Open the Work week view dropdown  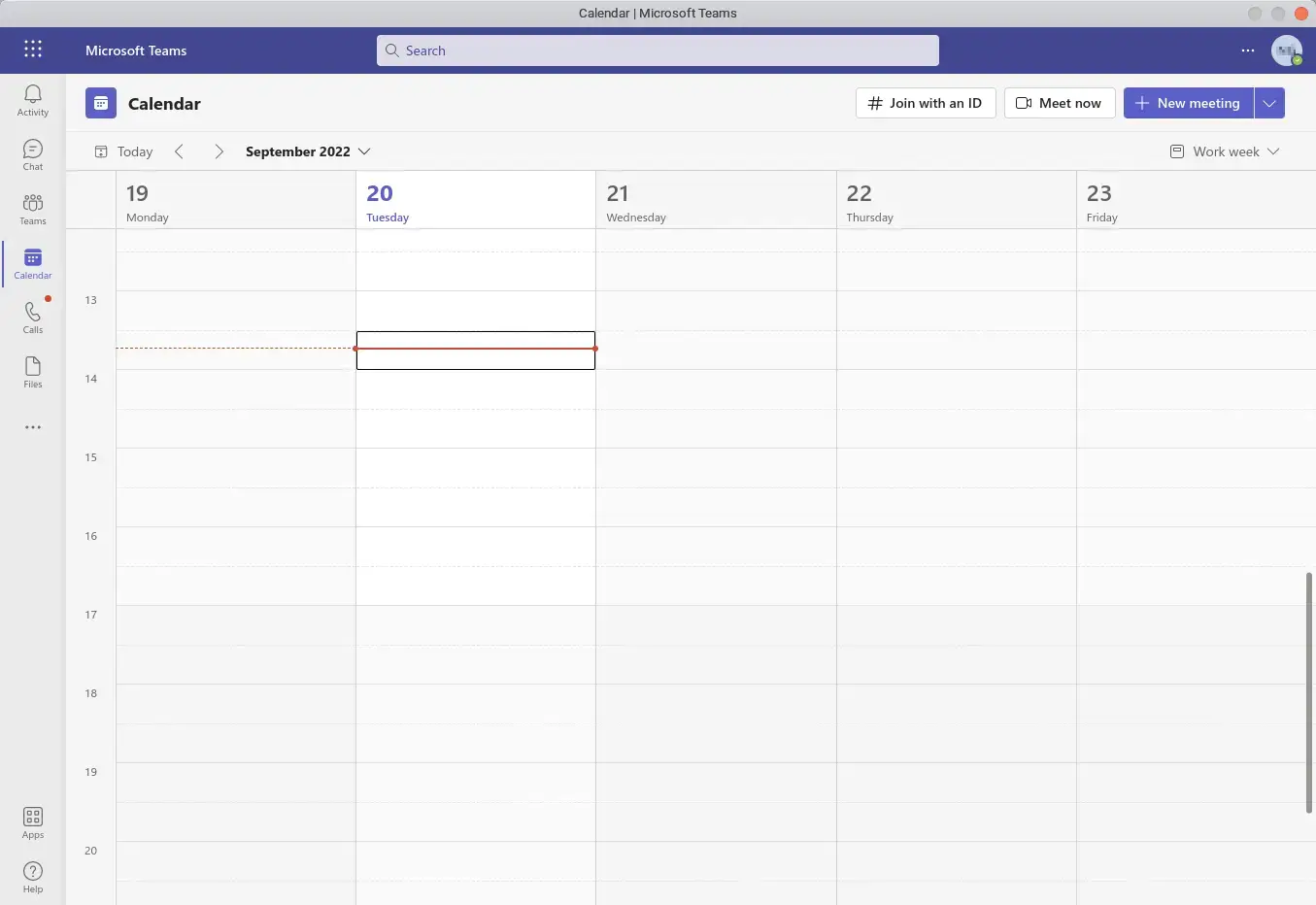click(x=1225, y=151)
